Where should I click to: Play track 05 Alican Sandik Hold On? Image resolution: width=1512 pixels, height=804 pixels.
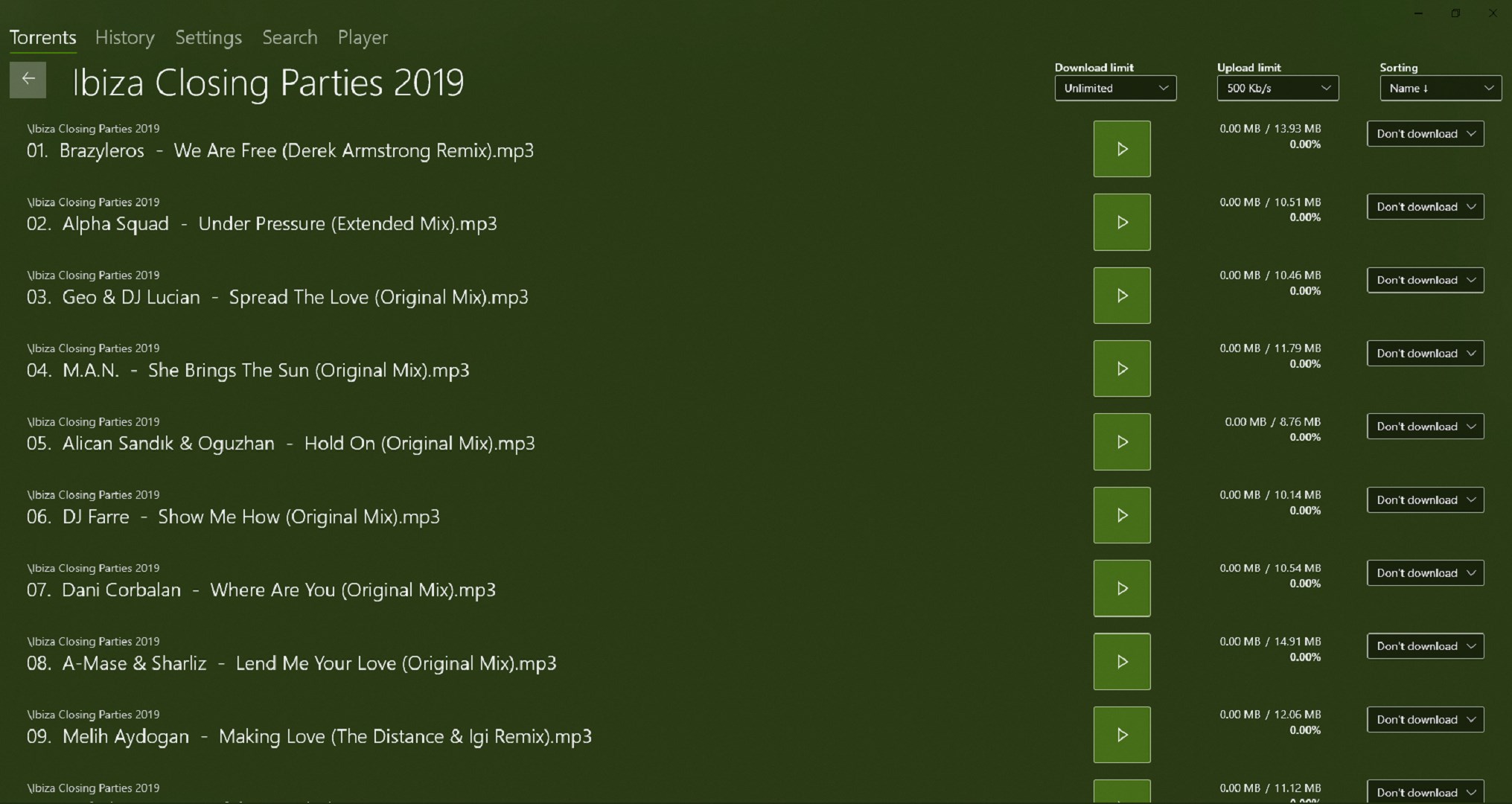coord(1121,441)
